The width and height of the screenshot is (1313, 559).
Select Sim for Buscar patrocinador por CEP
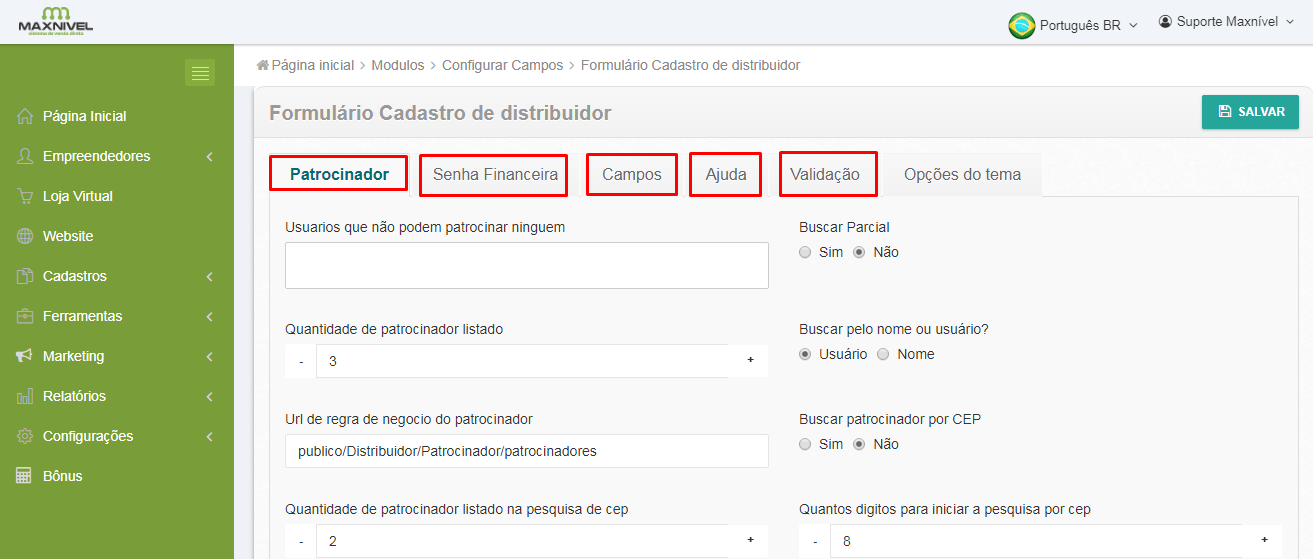(x=806, y=445)
